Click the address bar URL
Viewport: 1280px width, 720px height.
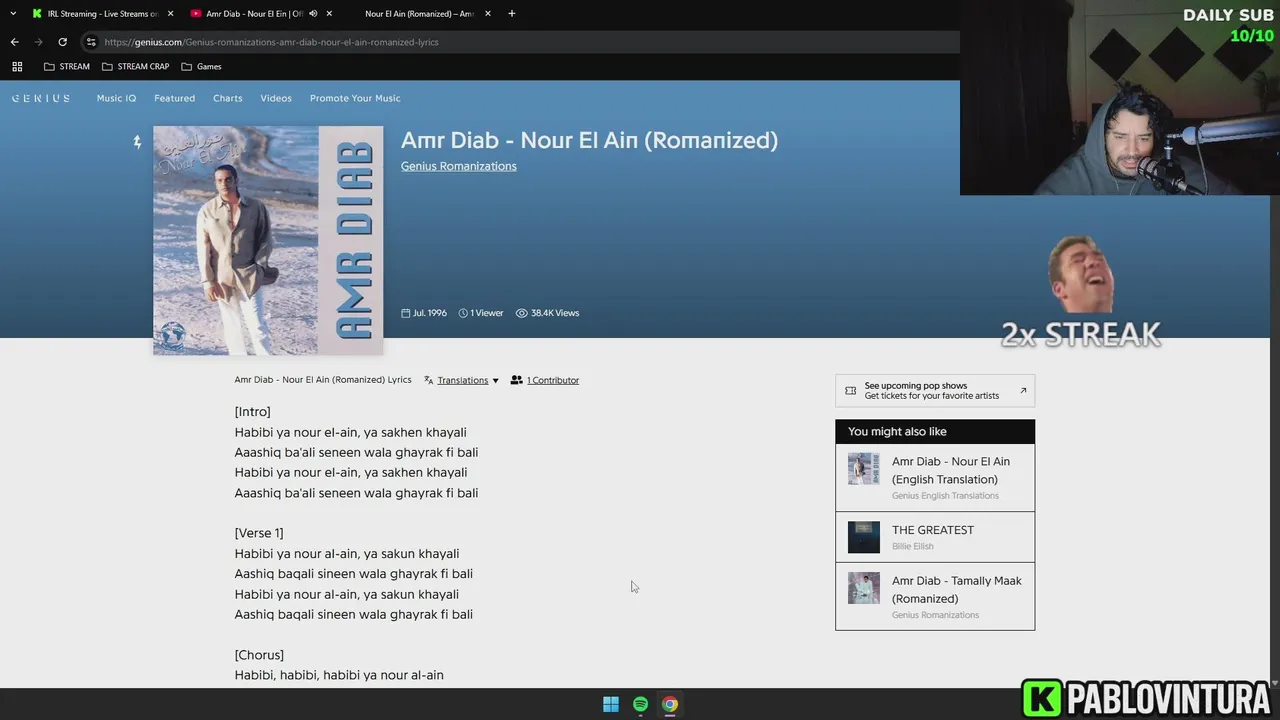click(271, 42)
